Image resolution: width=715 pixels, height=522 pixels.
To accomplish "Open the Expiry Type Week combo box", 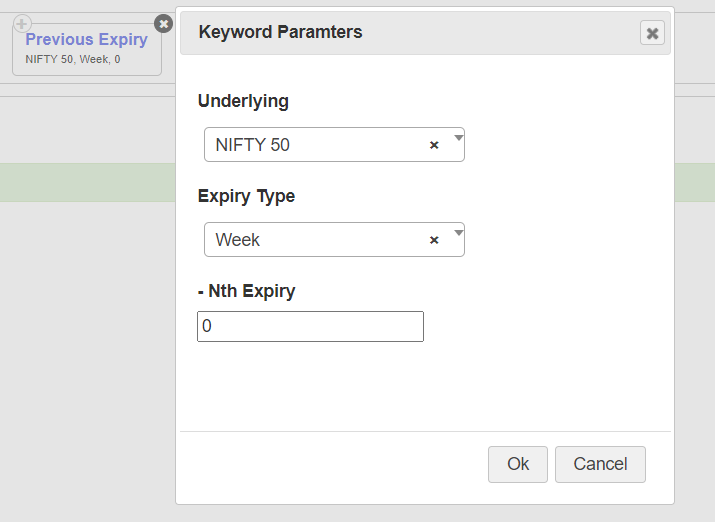I will pos(334,239).
